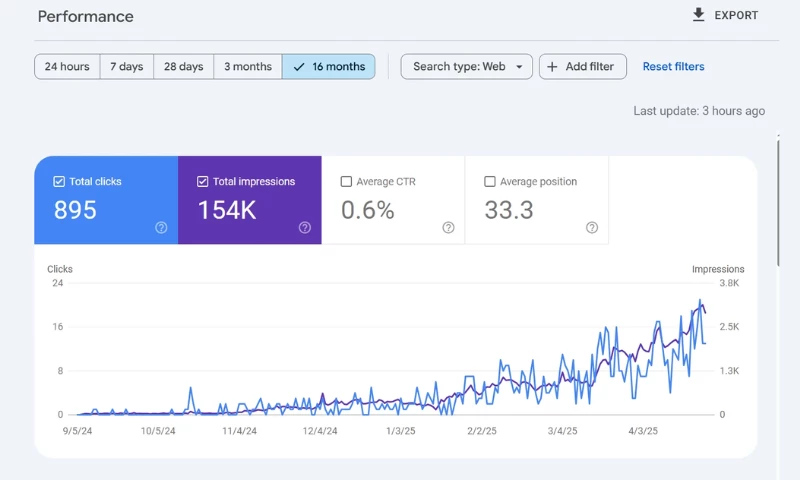This screenshot has width=800, height=480.
Task: Enable the Average CTR checkbox
Action: [346, 182]
